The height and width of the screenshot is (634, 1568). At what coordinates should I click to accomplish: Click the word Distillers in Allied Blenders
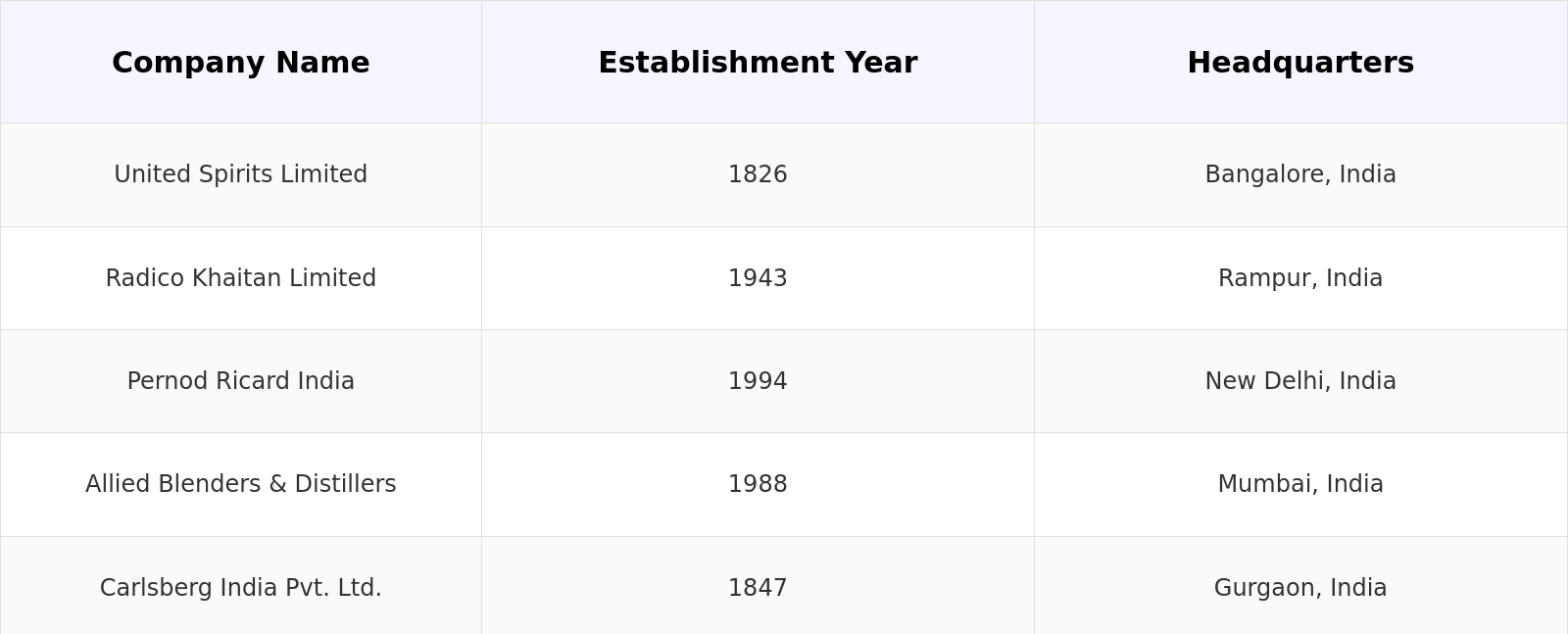pos(348,484)
